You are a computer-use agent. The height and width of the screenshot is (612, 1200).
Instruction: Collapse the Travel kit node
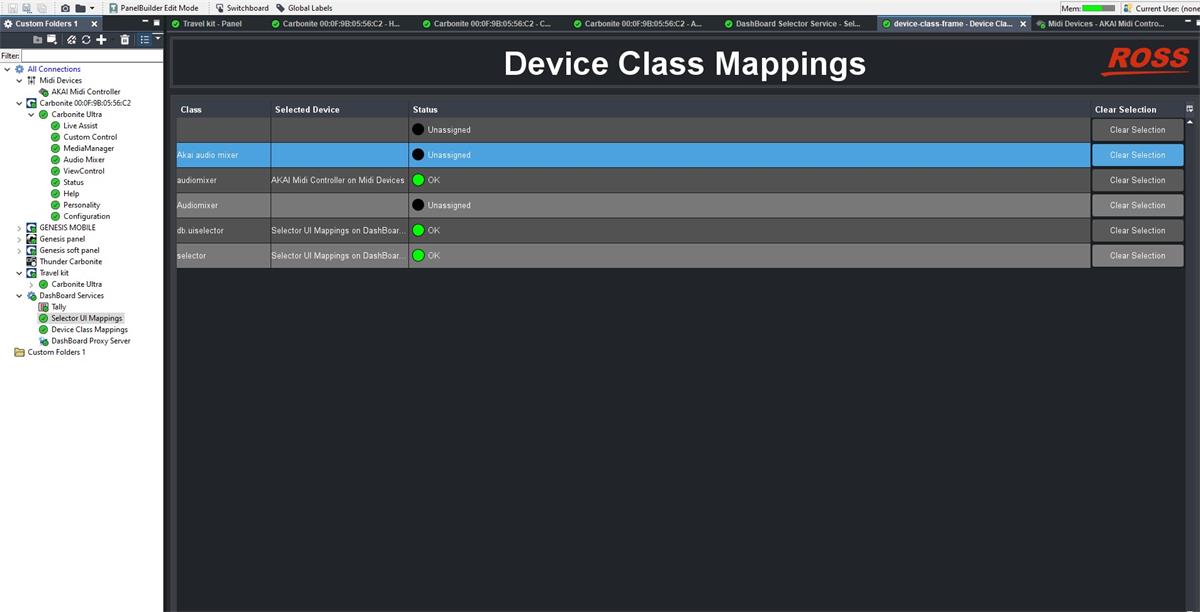click(x=19, y=273)
